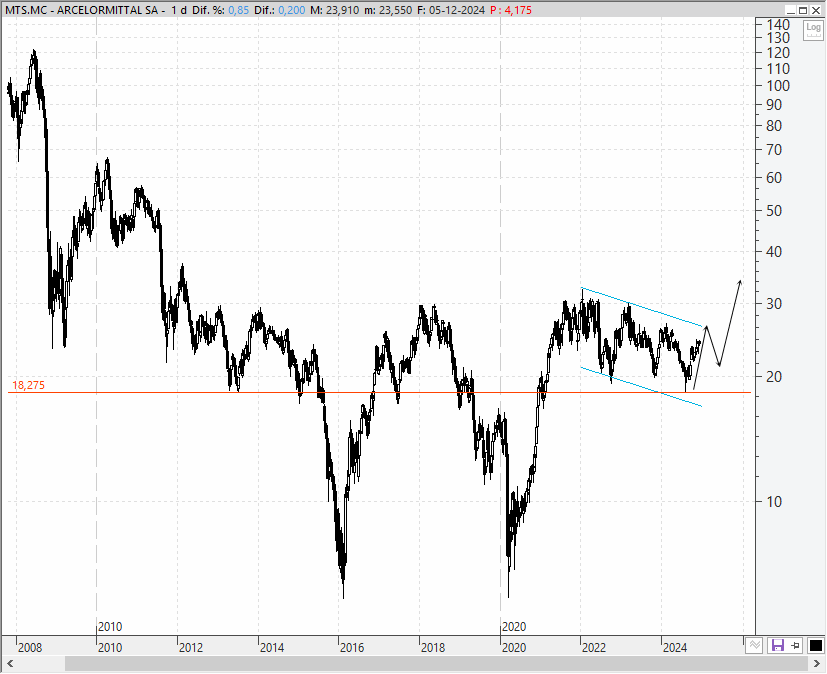The image size is (827, 674).
Task: Click the 2008 time axis label
Action: pyautogui.click(x=30, y=648)
